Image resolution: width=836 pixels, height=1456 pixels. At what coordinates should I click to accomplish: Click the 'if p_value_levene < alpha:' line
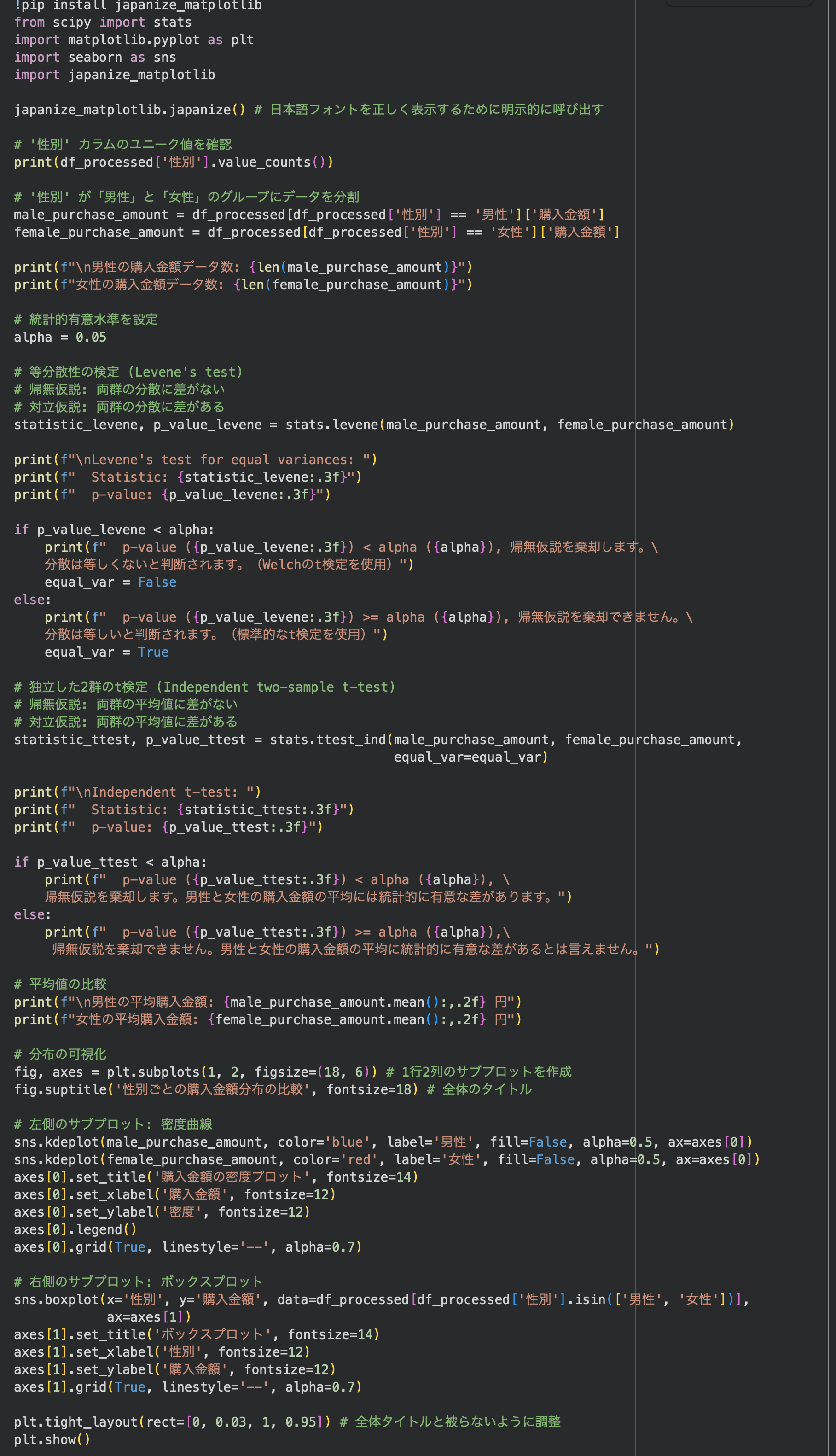coord(114,530)
